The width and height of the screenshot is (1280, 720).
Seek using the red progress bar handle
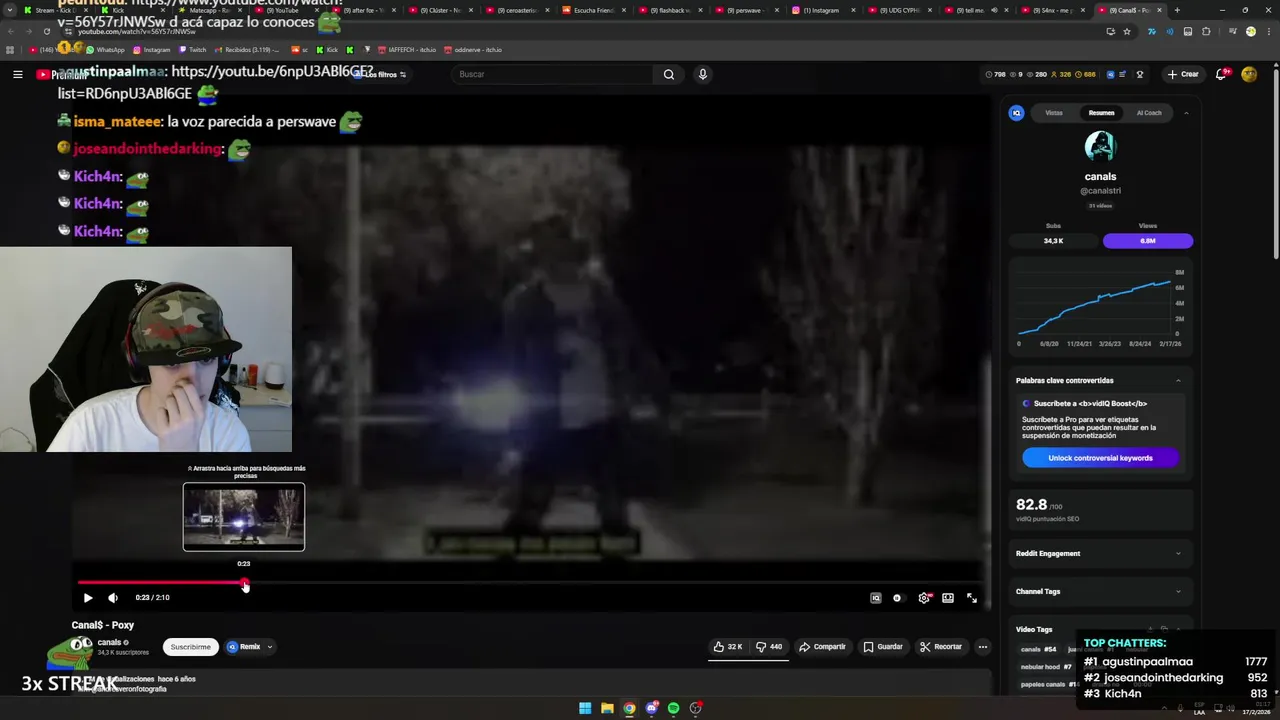[x=244, y=583]
